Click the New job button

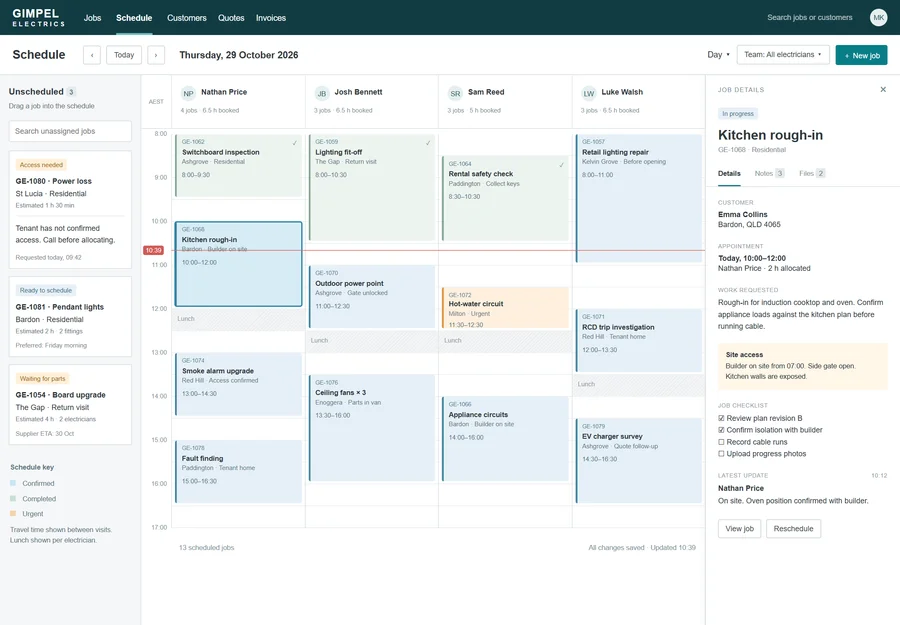coord(861,55)
